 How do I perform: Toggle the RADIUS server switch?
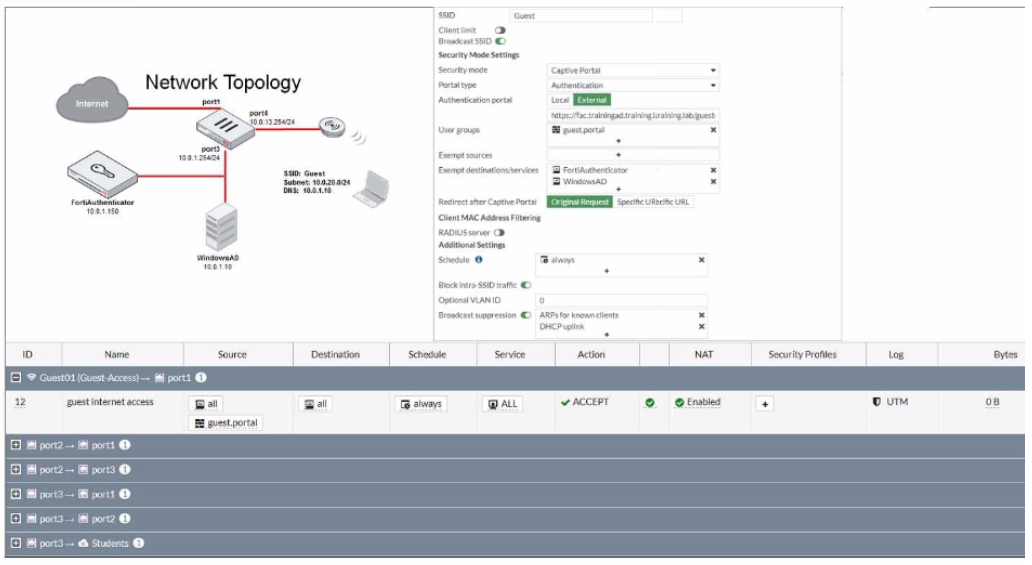tap(499, 232)
